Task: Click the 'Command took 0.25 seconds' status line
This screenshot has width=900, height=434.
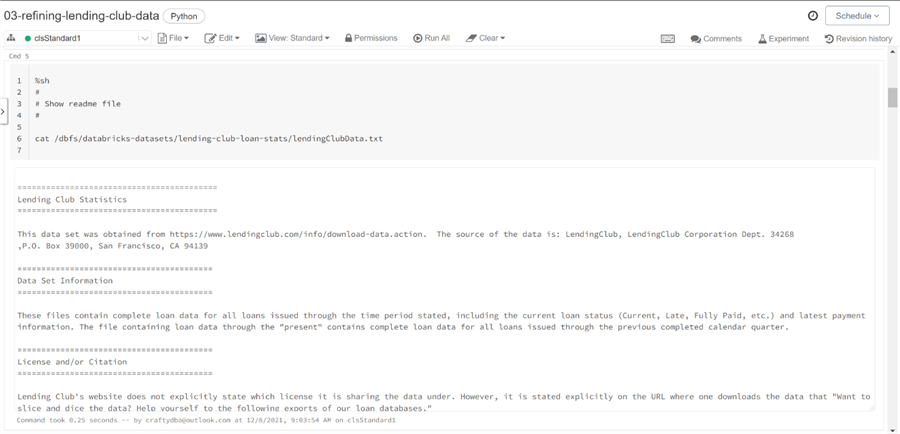Action: [206, 420]
